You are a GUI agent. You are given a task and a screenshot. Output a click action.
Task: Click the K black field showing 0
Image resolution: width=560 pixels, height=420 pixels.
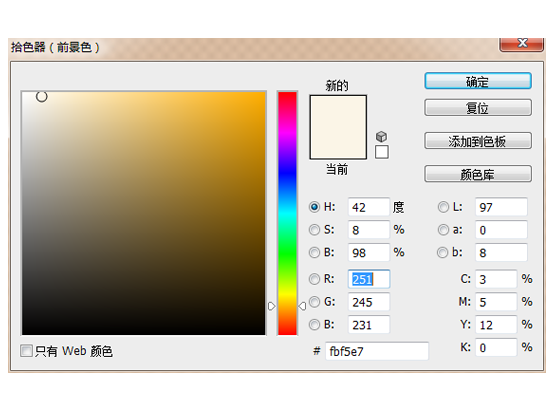pyautogui.click(x=496, y=347)
